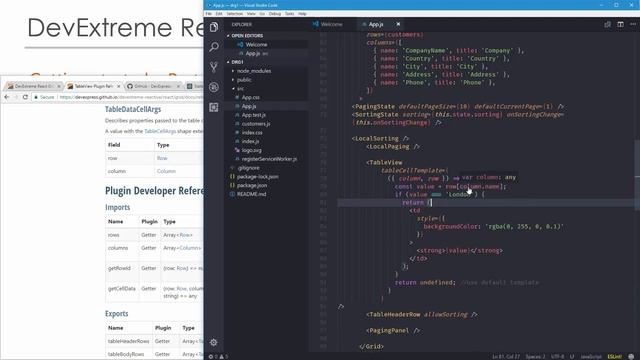Click the Spaces: 2 indentation status item

pyautogui.click(x=535, y=357)
